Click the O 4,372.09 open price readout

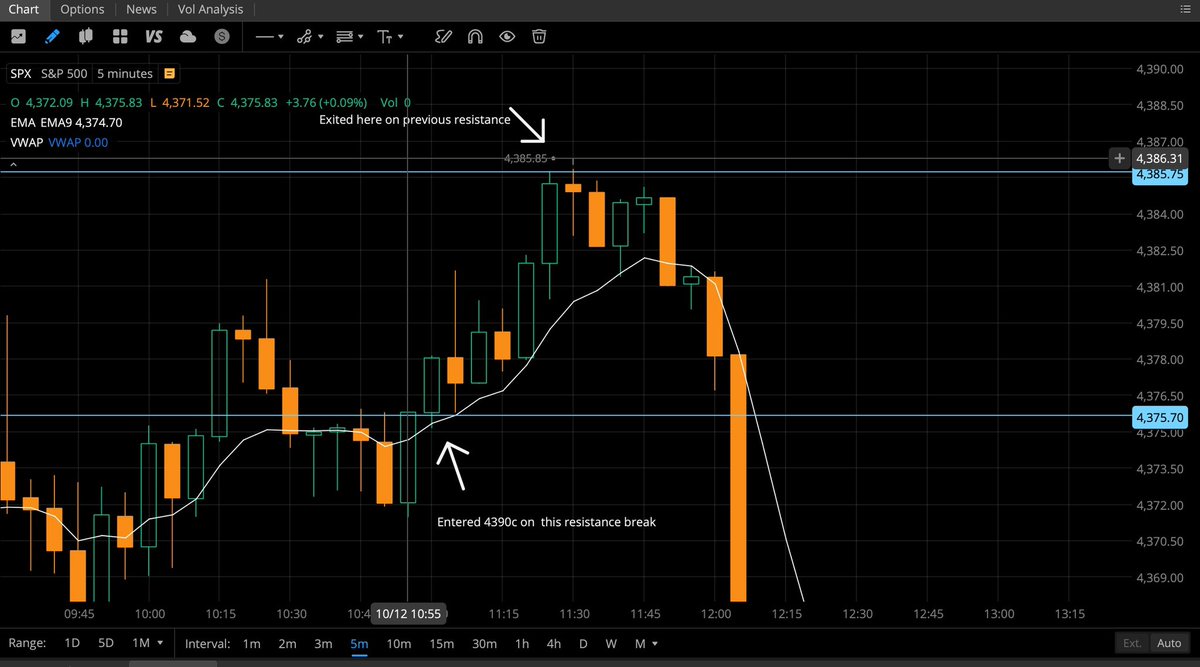[41, 102]
